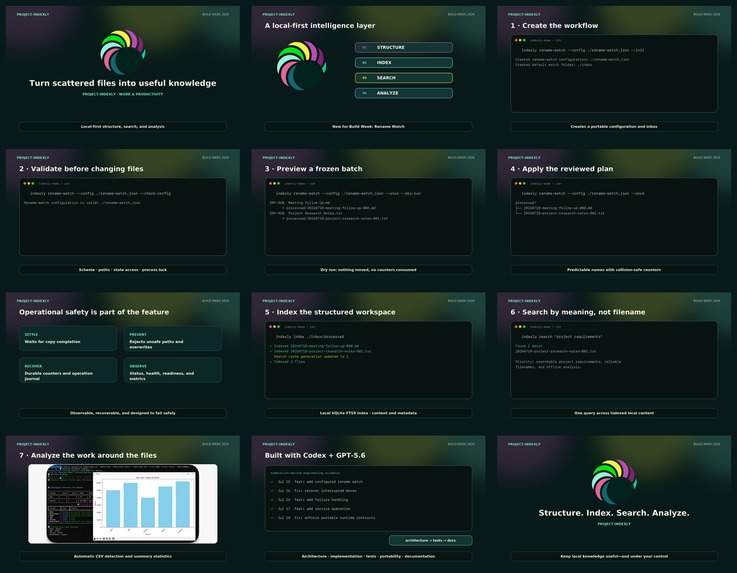
Task: Click the 'Turn scattered files into useful knowledge' headline
Action: click(123, 83)
